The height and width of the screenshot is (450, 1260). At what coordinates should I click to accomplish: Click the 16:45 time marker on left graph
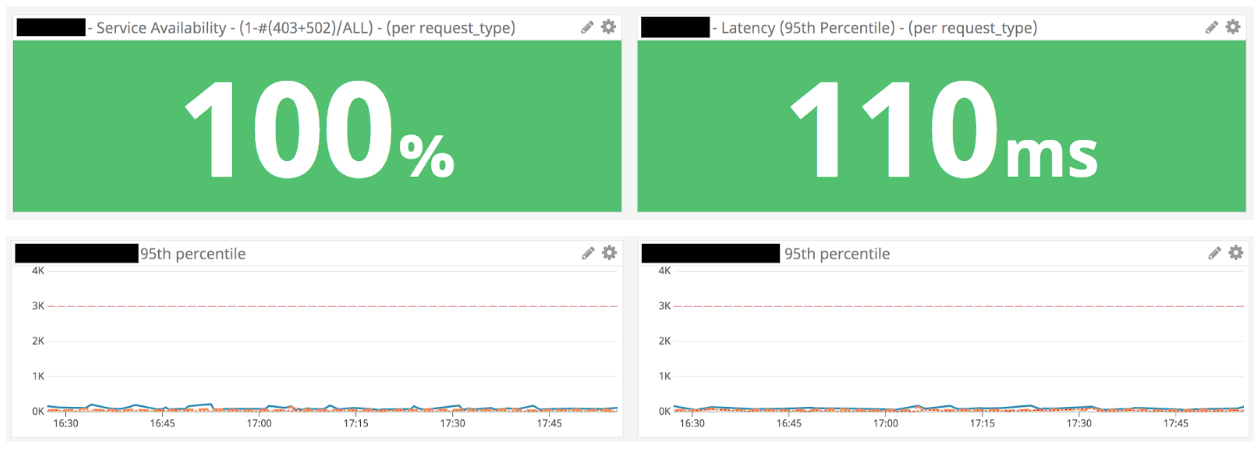tap(162, 424)
